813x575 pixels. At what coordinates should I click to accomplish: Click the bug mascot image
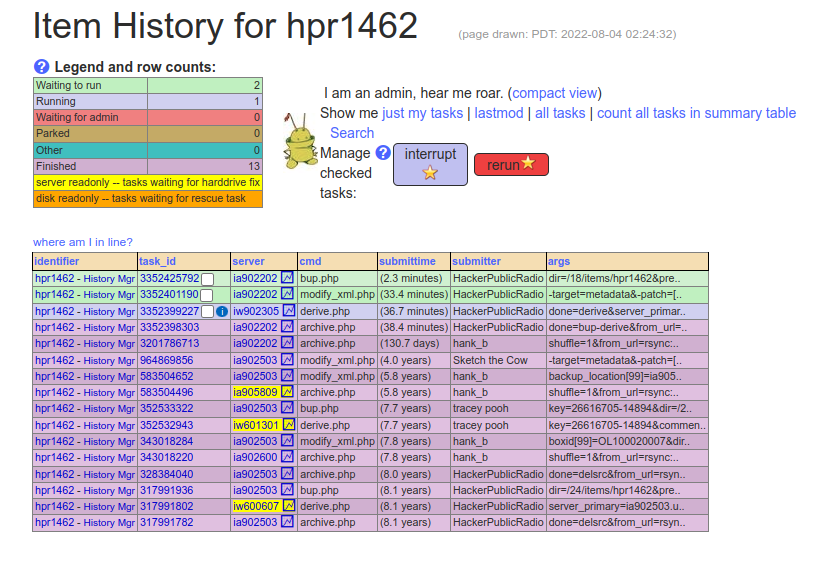(300, 141)
